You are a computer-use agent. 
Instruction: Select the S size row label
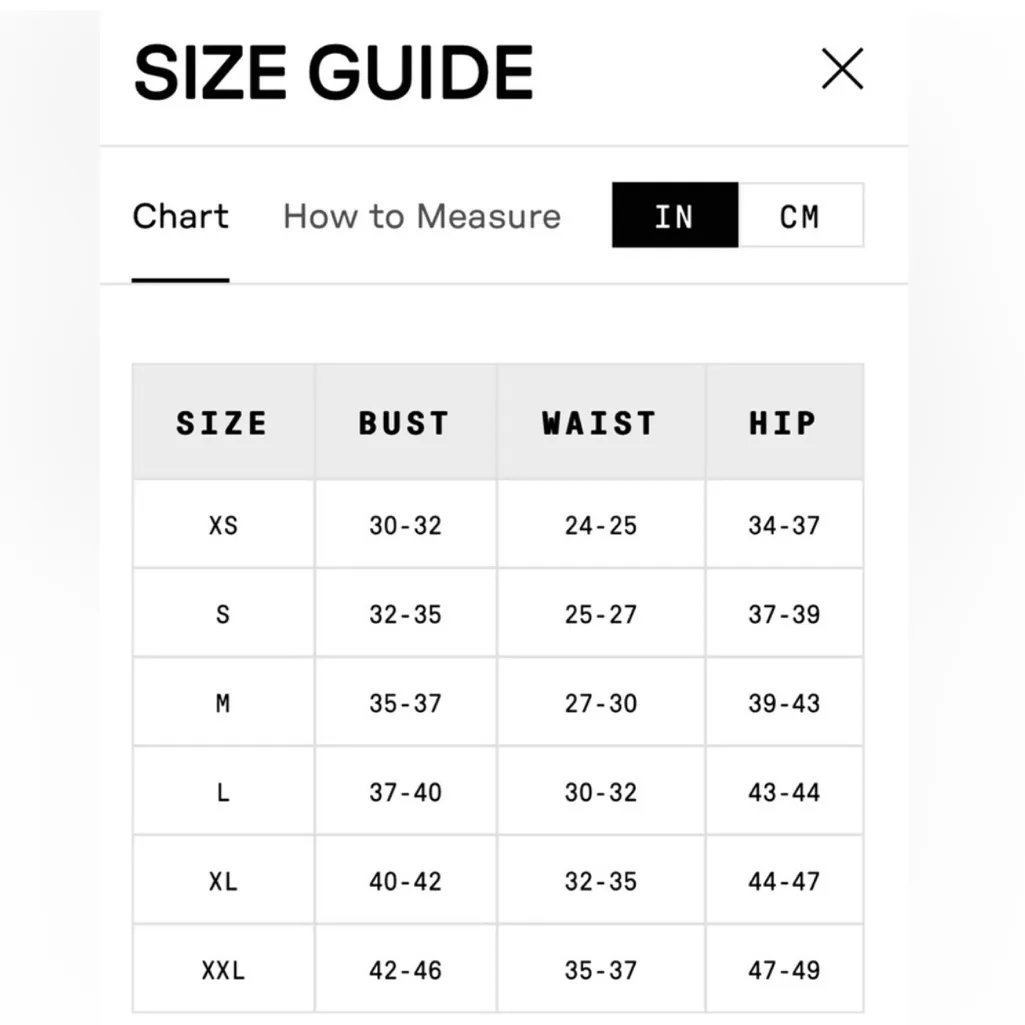(223, 614)
